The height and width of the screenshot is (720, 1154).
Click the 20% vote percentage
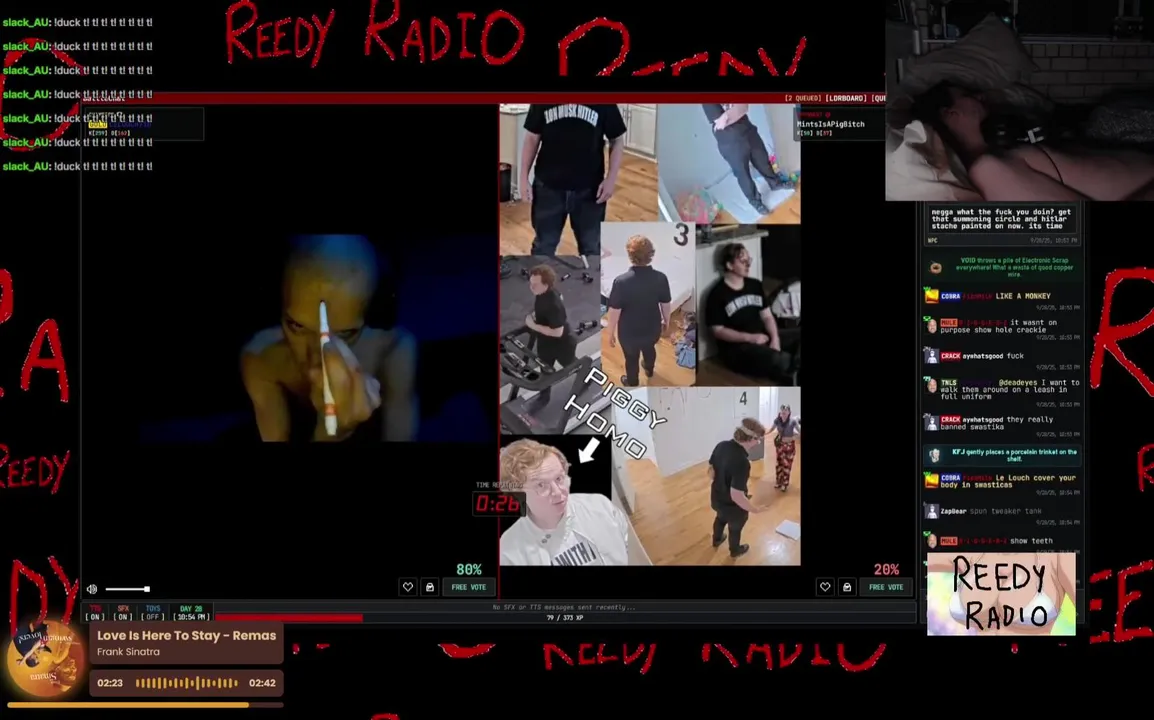coord(886,569)
